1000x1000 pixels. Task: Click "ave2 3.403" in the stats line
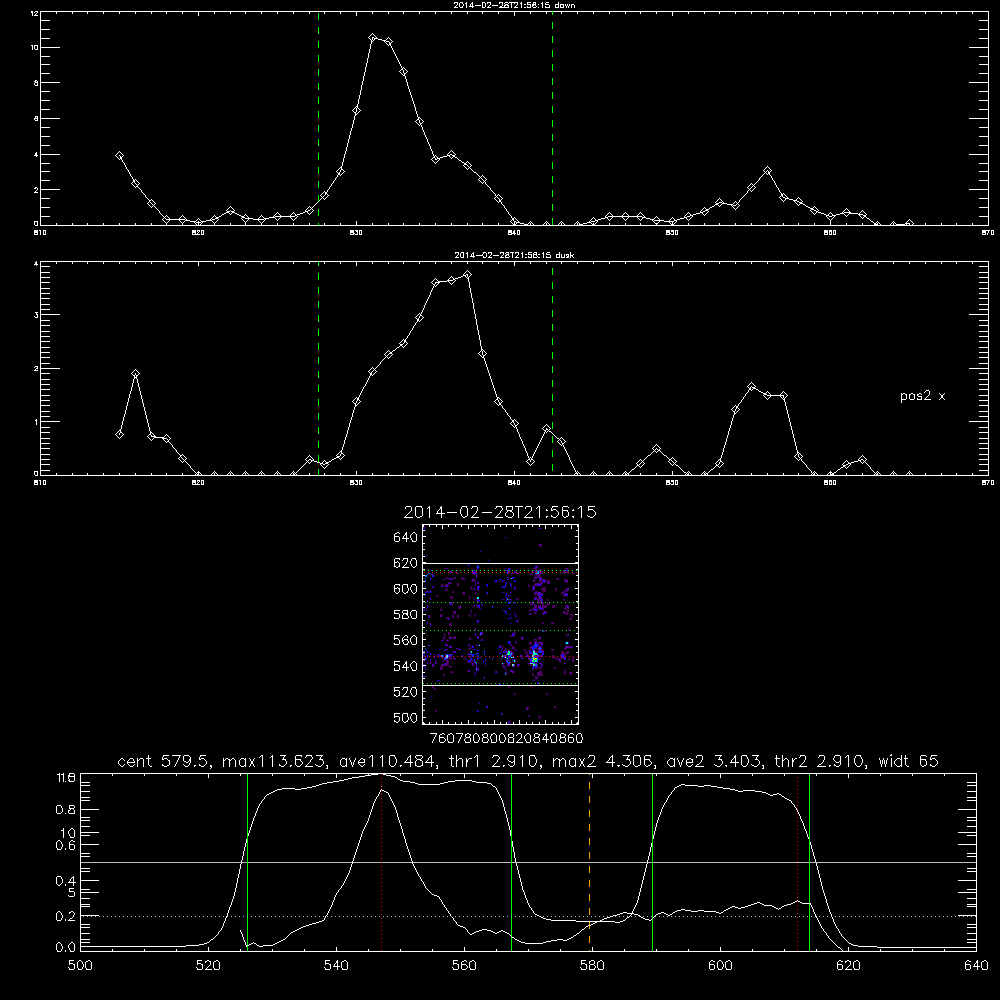point(714,761)
